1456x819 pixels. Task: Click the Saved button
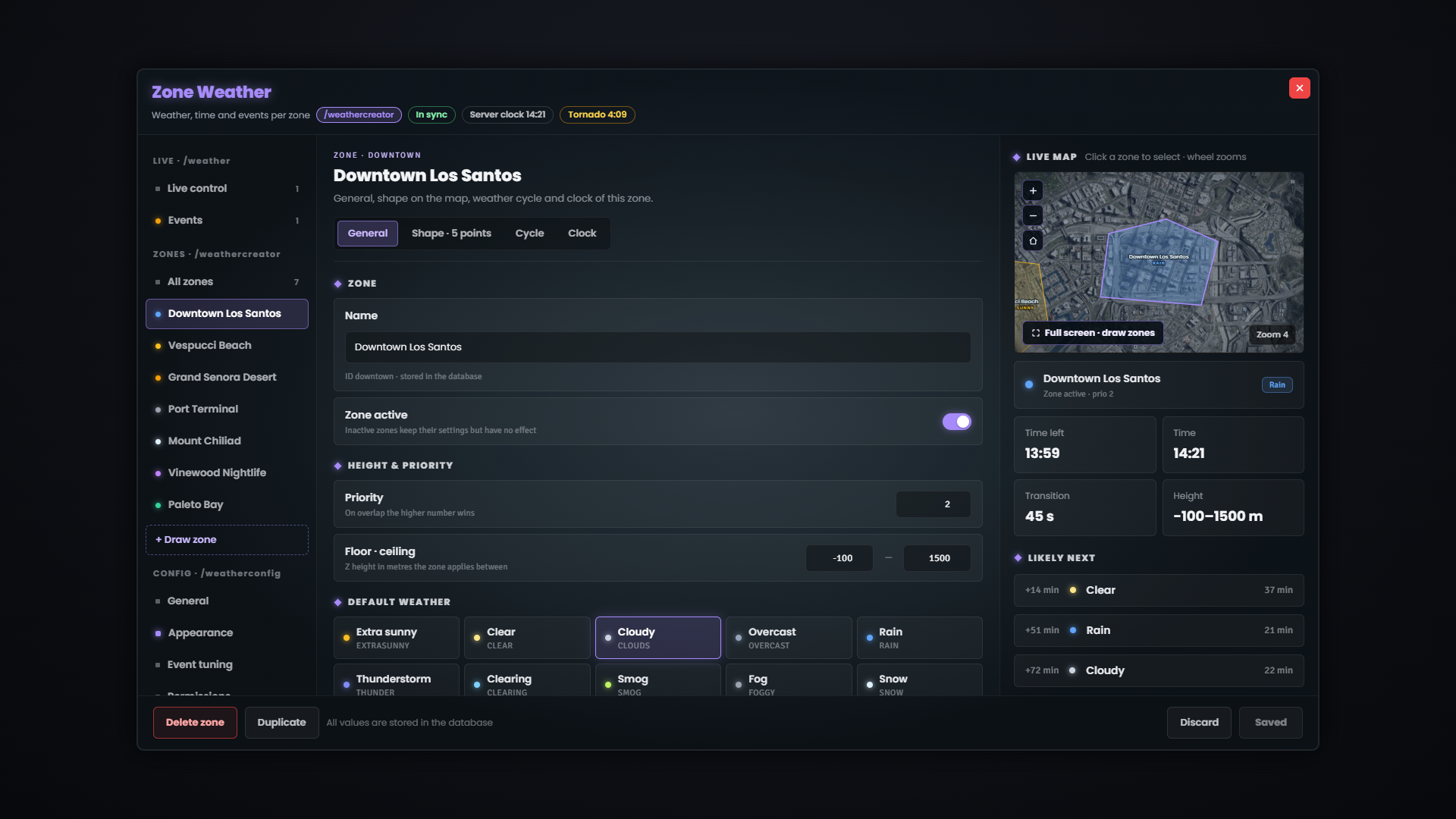tap(1270, 723)
